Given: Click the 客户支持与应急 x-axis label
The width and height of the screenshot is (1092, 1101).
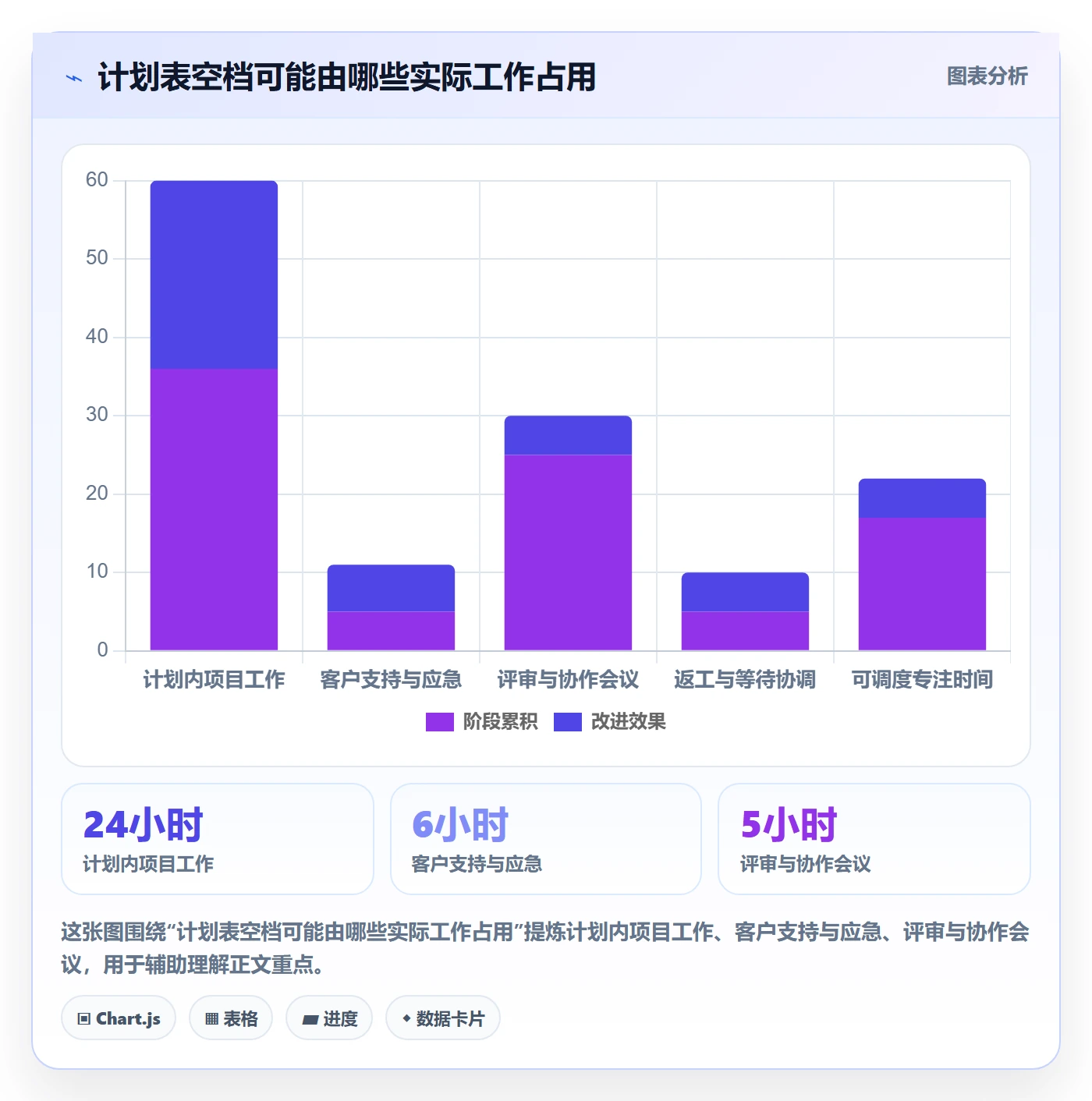Looking at the screenshot, I should coord(391,680).
